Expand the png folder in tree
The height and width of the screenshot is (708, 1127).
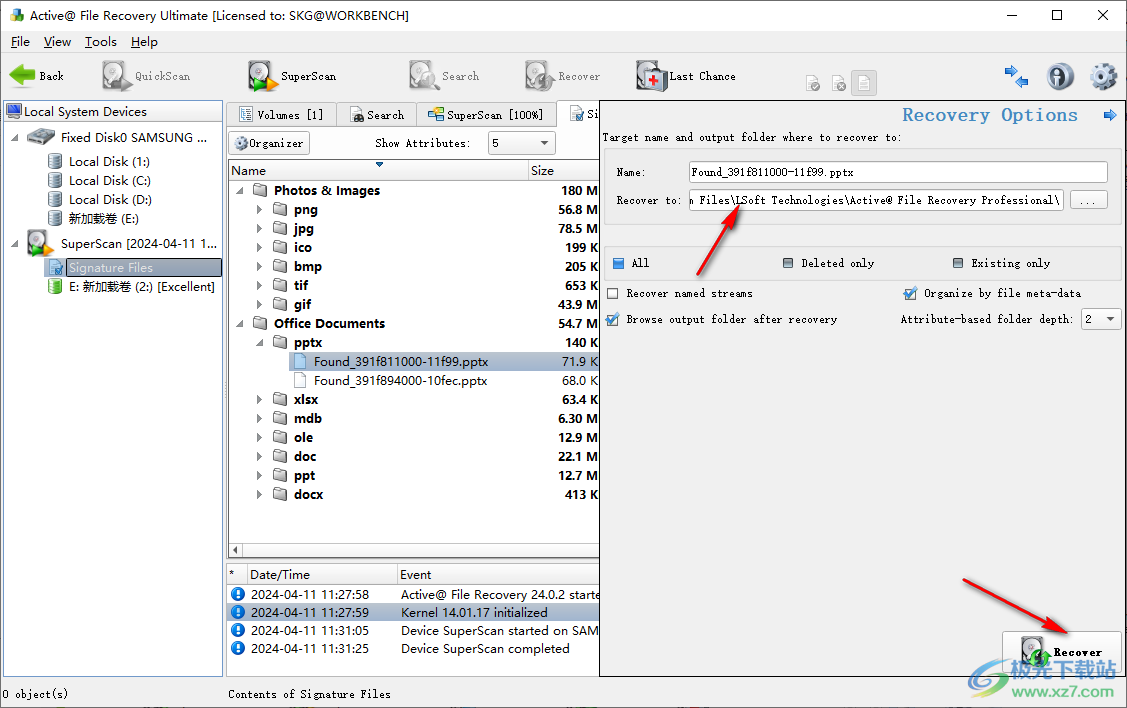pos(259,210)
